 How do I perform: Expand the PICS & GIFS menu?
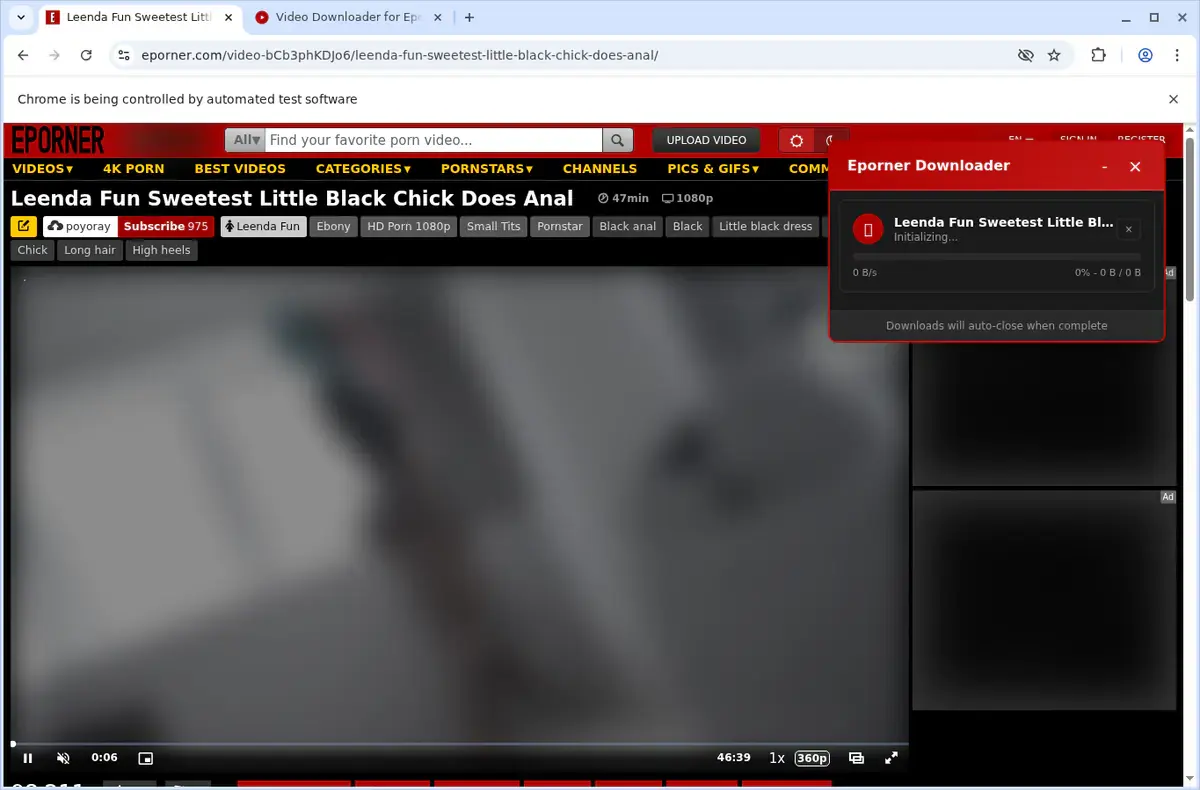click(714, 169)
